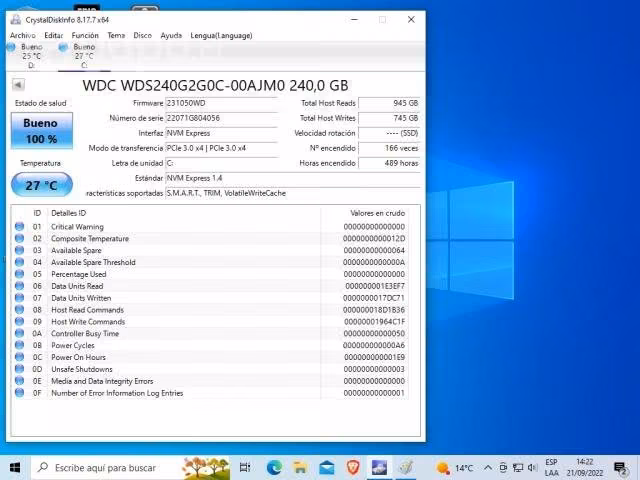
Task: Click the Horas encendido value 489 horas
Action: (x=389, y=163)
